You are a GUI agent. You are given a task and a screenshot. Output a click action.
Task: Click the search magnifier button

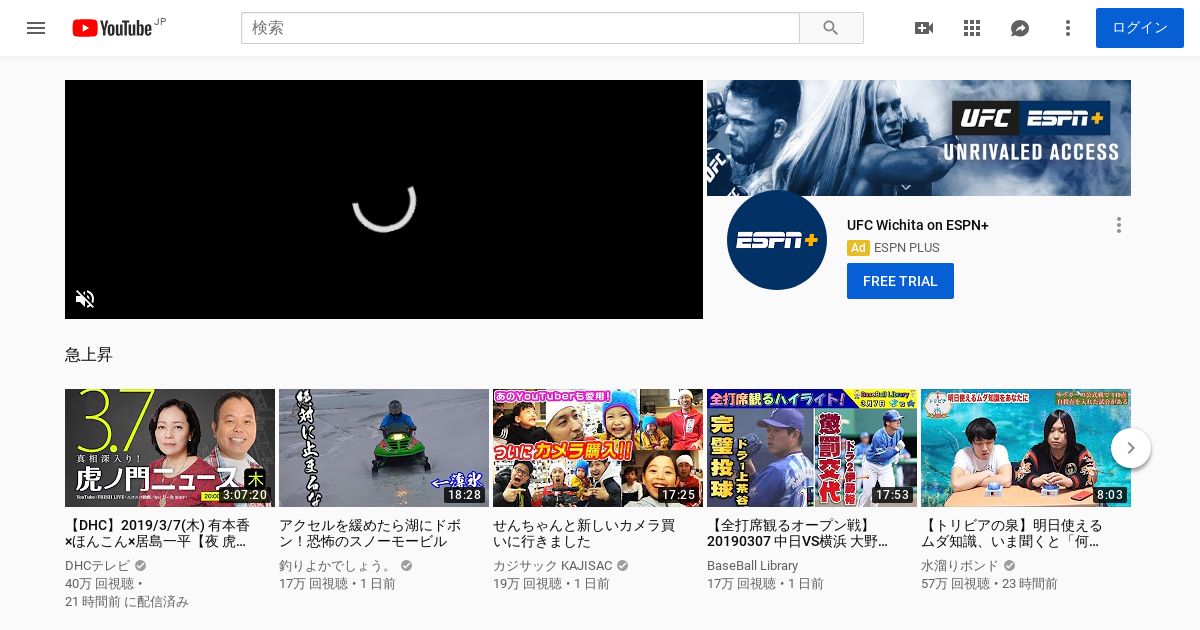[831, 28]
